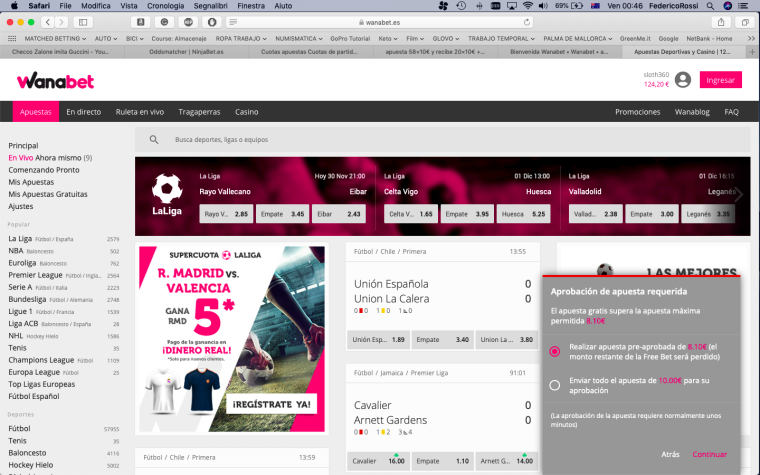760x475 pixels.
Task: Bet on Celta Vigo at 1.65
Action: pyautogui.click(x=411, y=214)
